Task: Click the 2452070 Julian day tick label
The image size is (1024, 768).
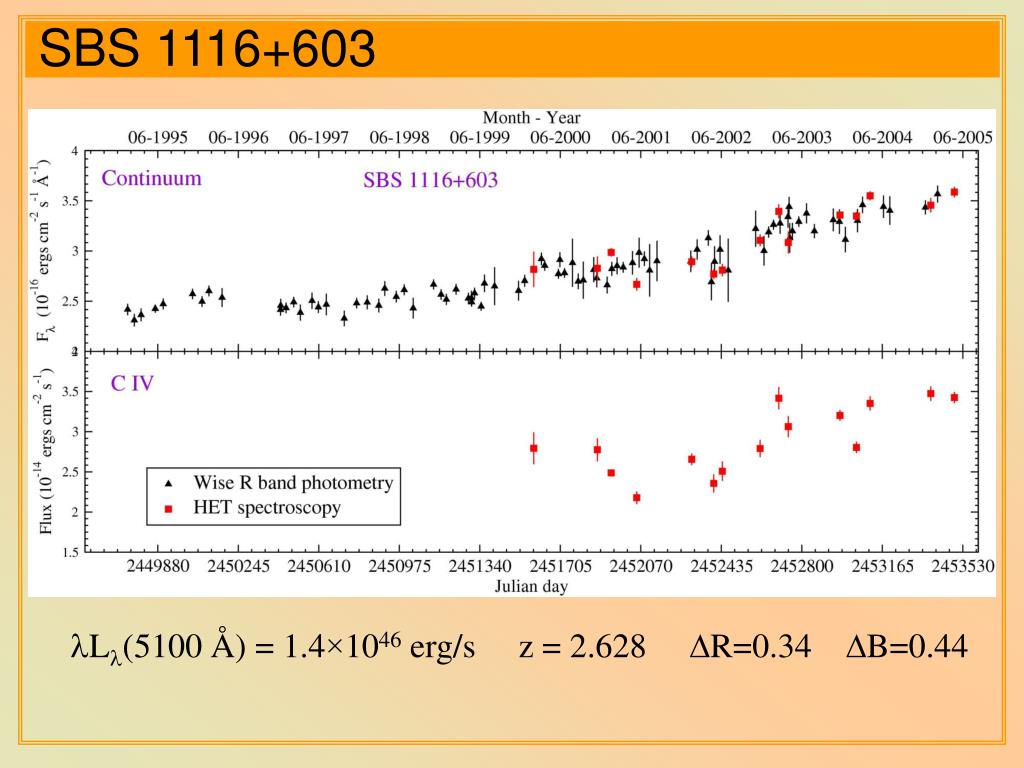Action: pos(641,566)
